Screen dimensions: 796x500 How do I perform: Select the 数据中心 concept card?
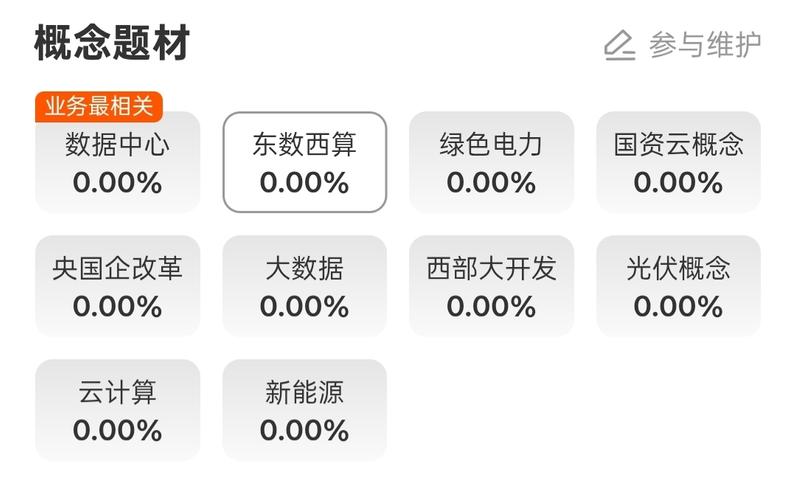pos(117,162)
